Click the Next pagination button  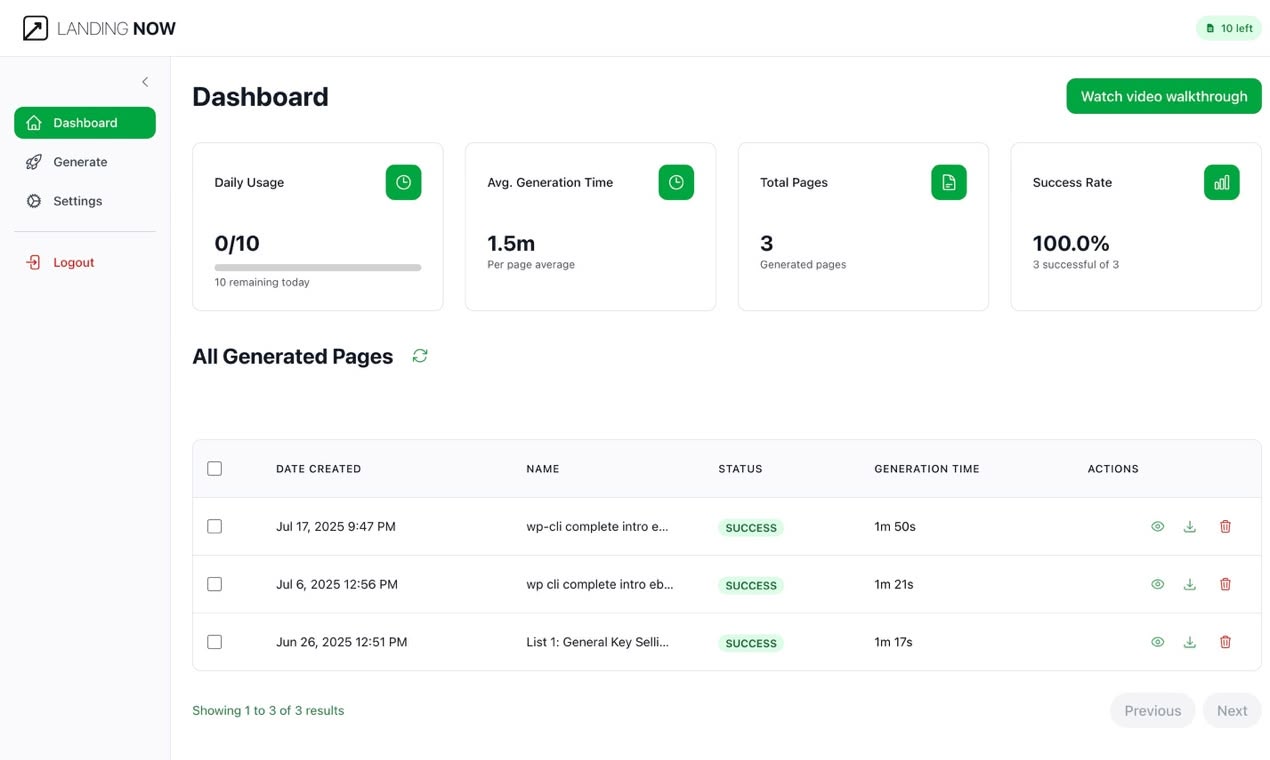tap(1231, 711)
